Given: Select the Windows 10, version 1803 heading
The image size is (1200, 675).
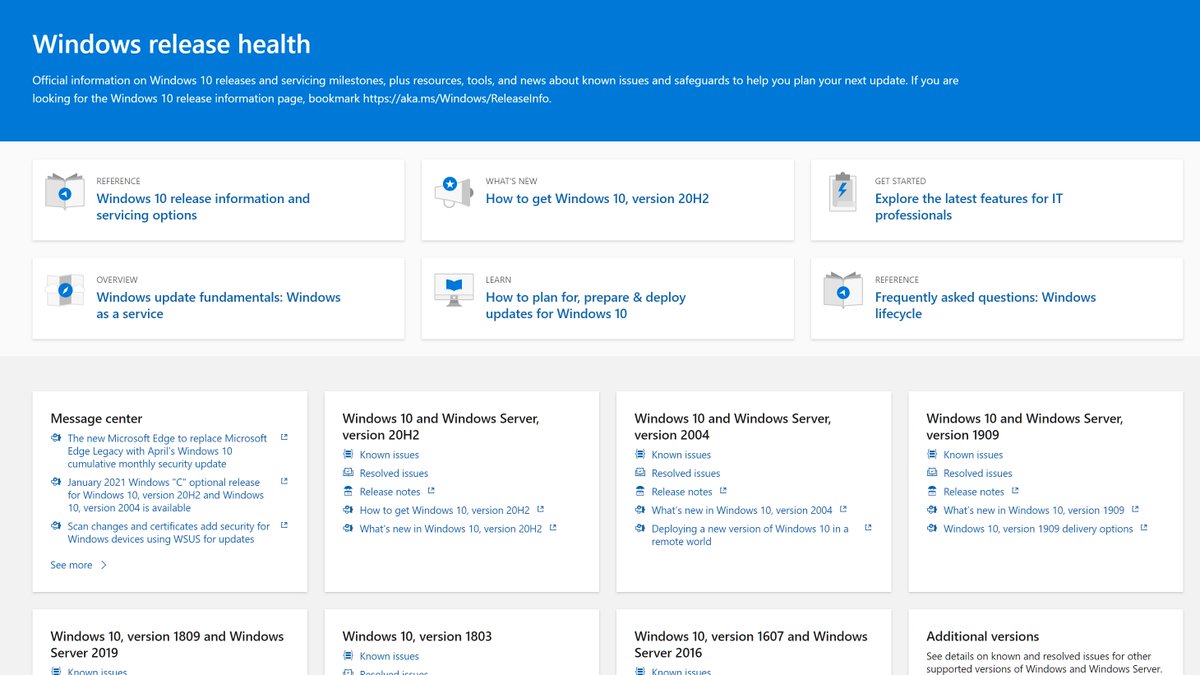Looking at the screenshot, I should click(x=417, y=636).
